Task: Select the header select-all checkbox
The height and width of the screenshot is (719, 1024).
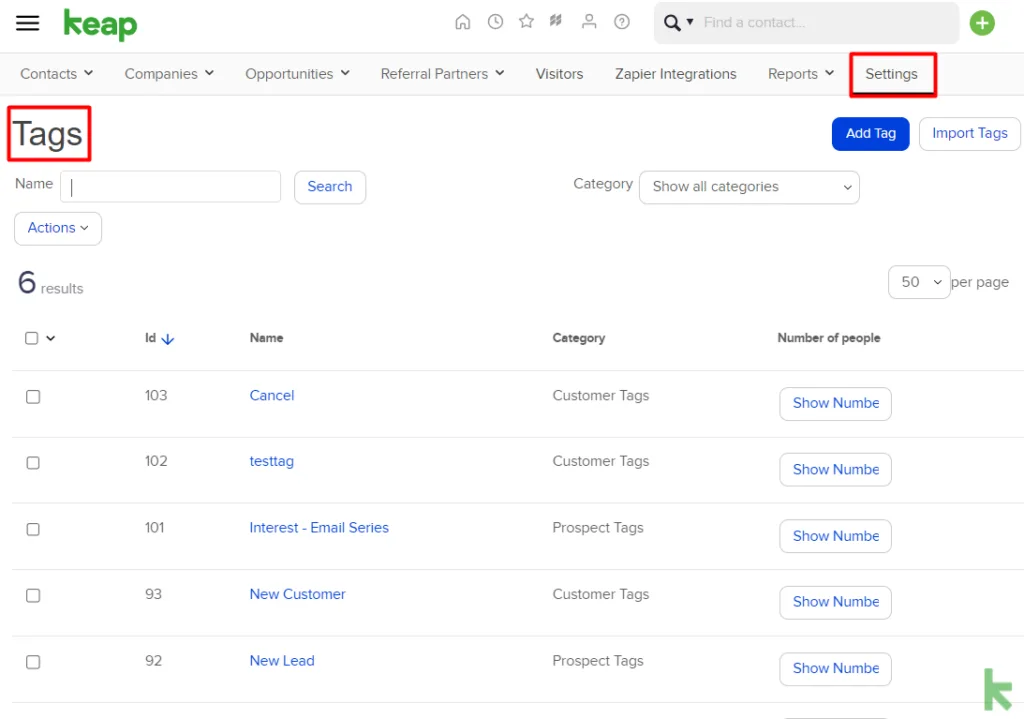Action: point(31,338)
